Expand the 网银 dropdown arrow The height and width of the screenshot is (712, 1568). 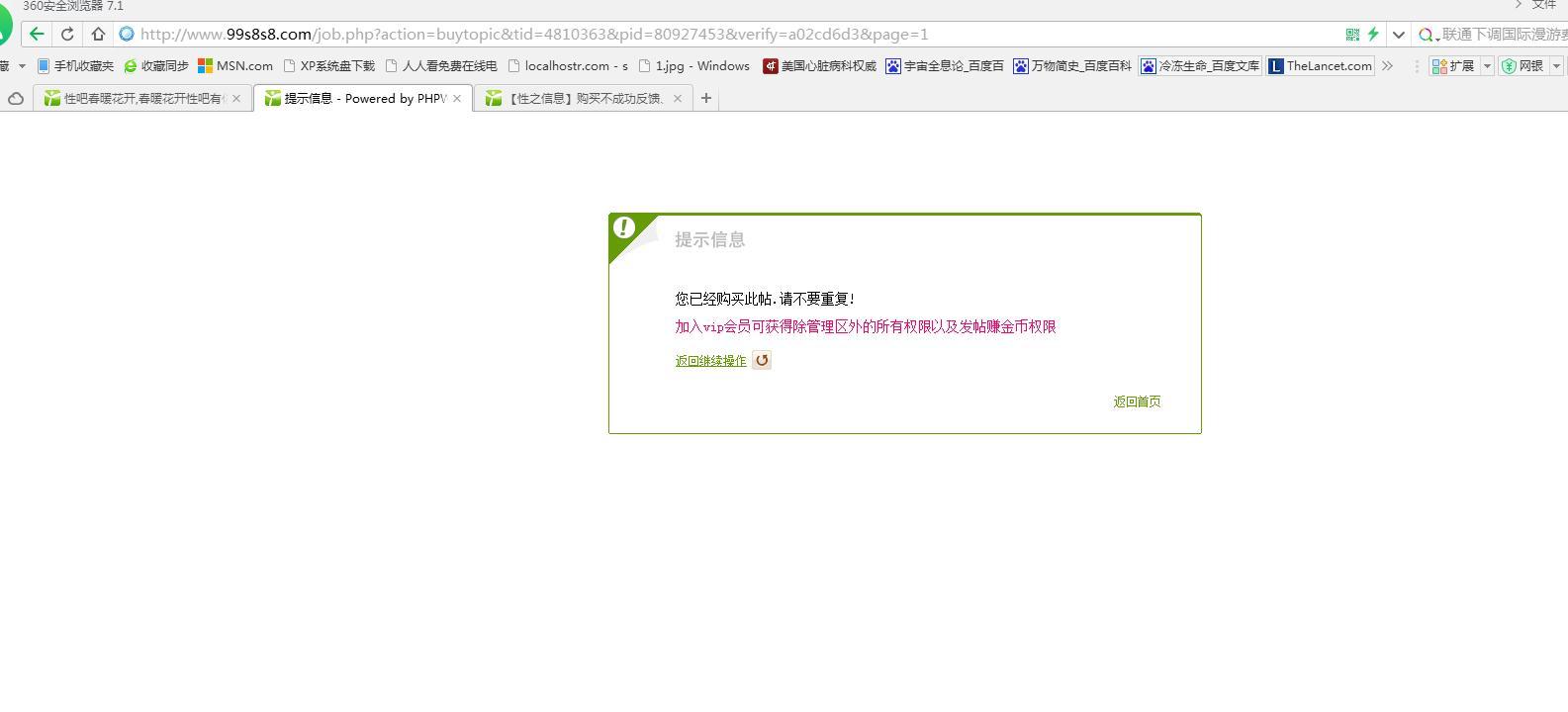point(1556,66)
